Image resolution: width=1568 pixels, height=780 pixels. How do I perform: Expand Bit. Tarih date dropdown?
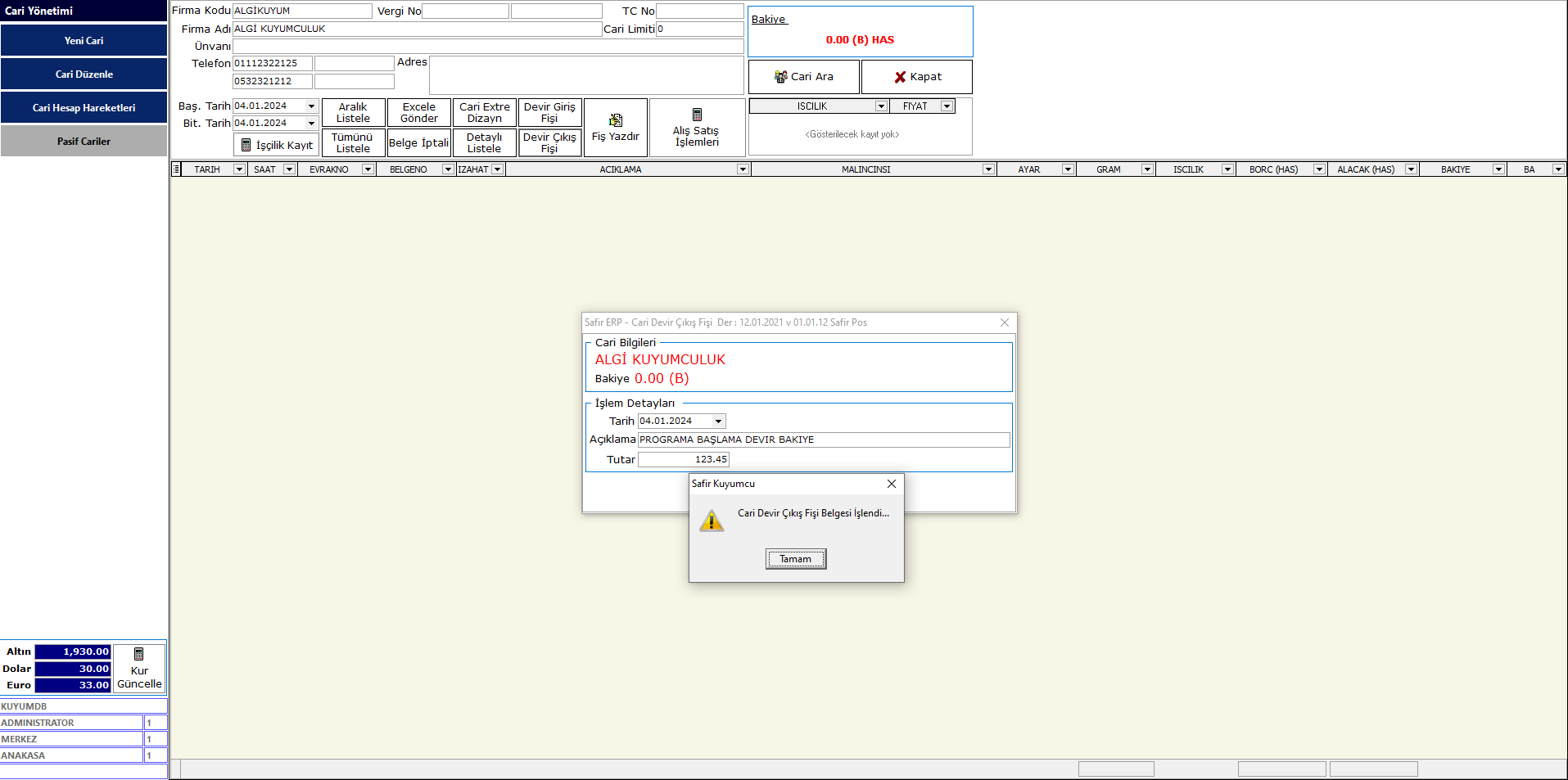click(311, 124)
